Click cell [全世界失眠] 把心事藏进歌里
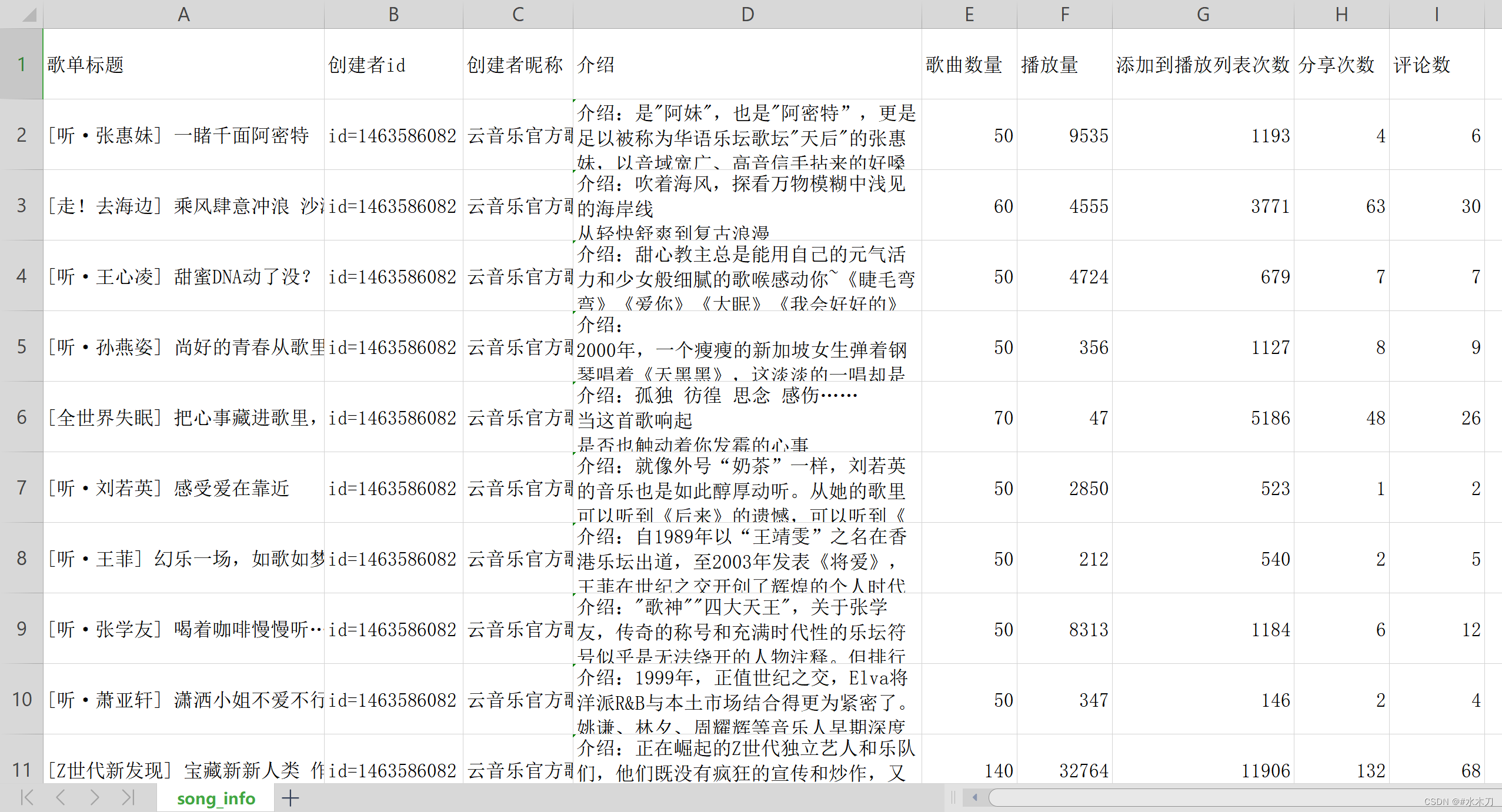Image resolution: width=1502 pixels, height=812 pixels. (x=183, y=417)
